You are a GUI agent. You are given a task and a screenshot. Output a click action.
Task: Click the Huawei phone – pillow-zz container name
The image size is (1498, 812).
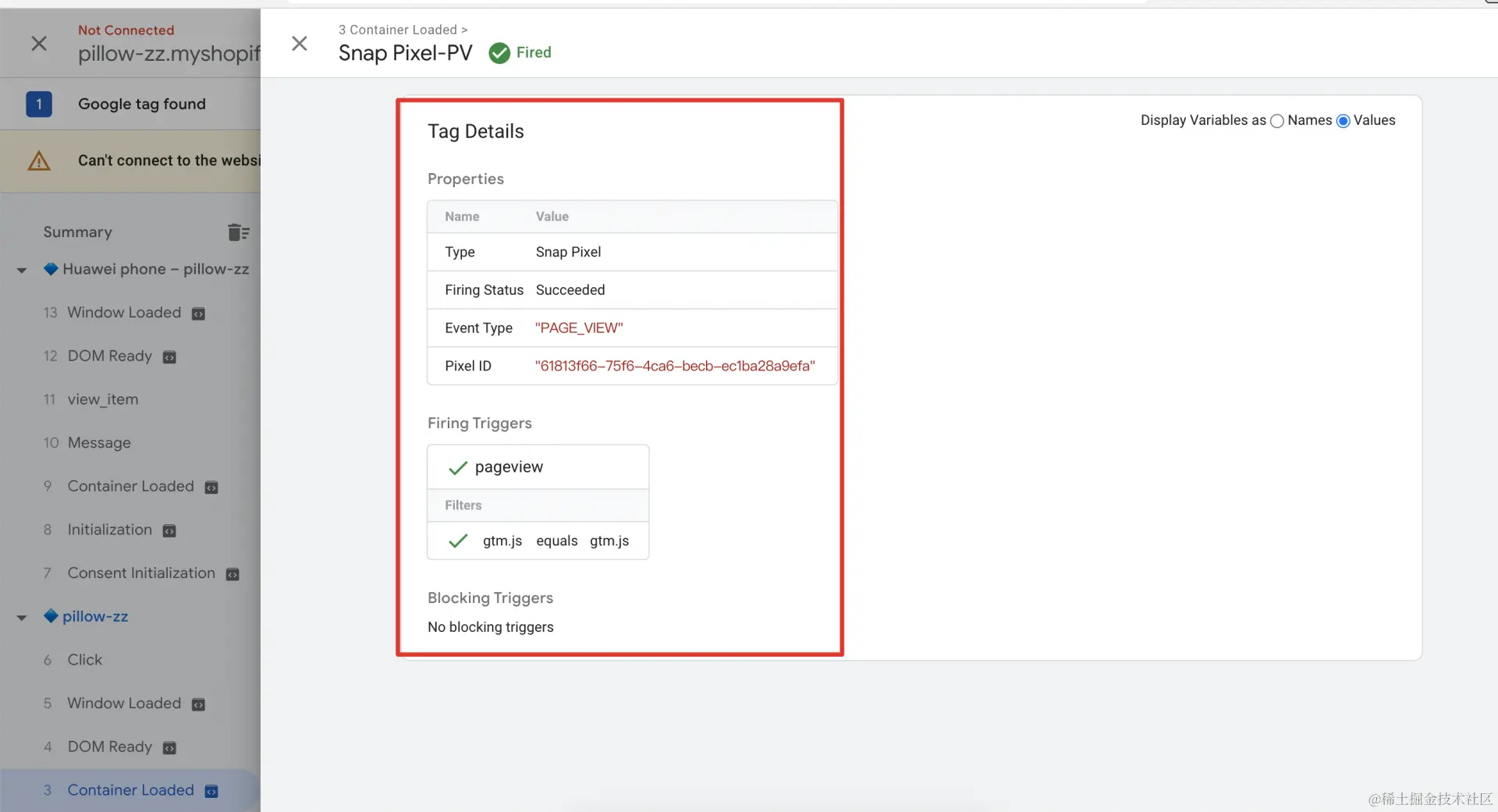point(156,269)
